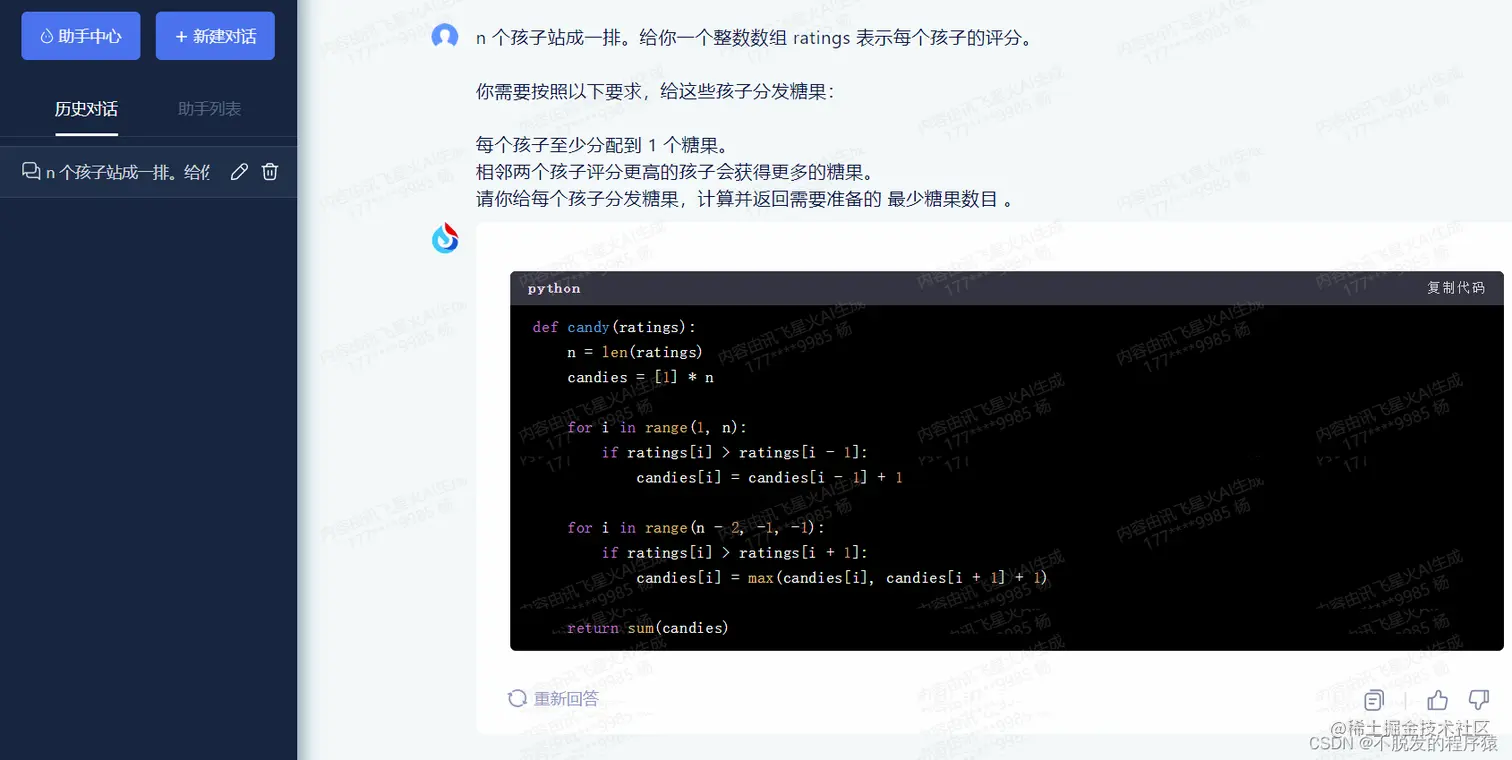Give the answer a thumbs up
The height and width of the screenshot is (760, 1512).
pyautogui.click(x=1437, y=700)
